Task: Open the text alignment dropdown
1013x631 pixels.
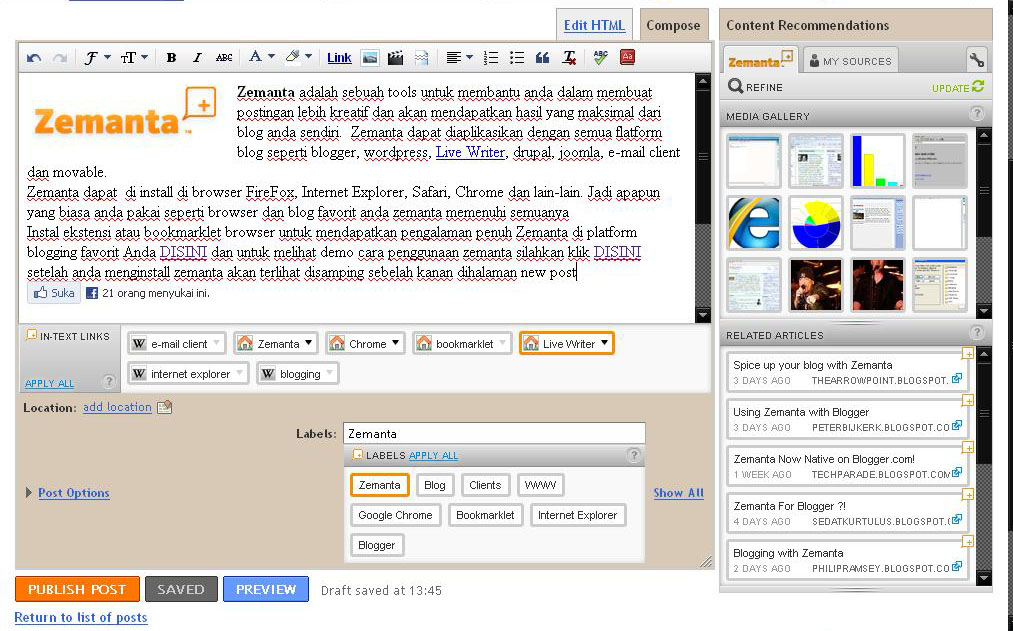Action: 459,57
